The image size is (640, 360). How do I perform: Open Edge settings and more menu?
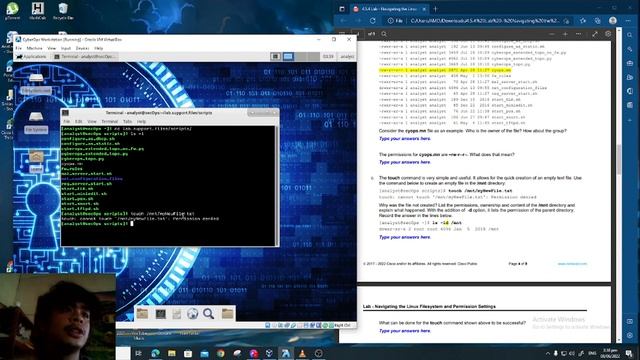629,20
